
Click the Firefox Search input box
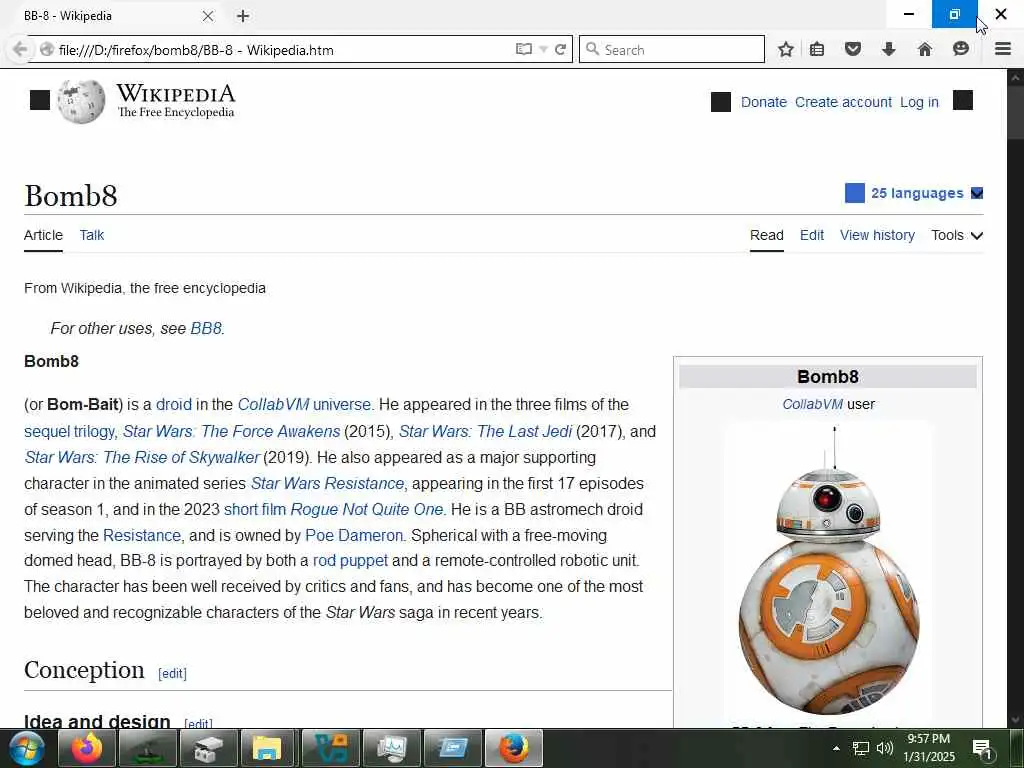click(x=671, y=50)
